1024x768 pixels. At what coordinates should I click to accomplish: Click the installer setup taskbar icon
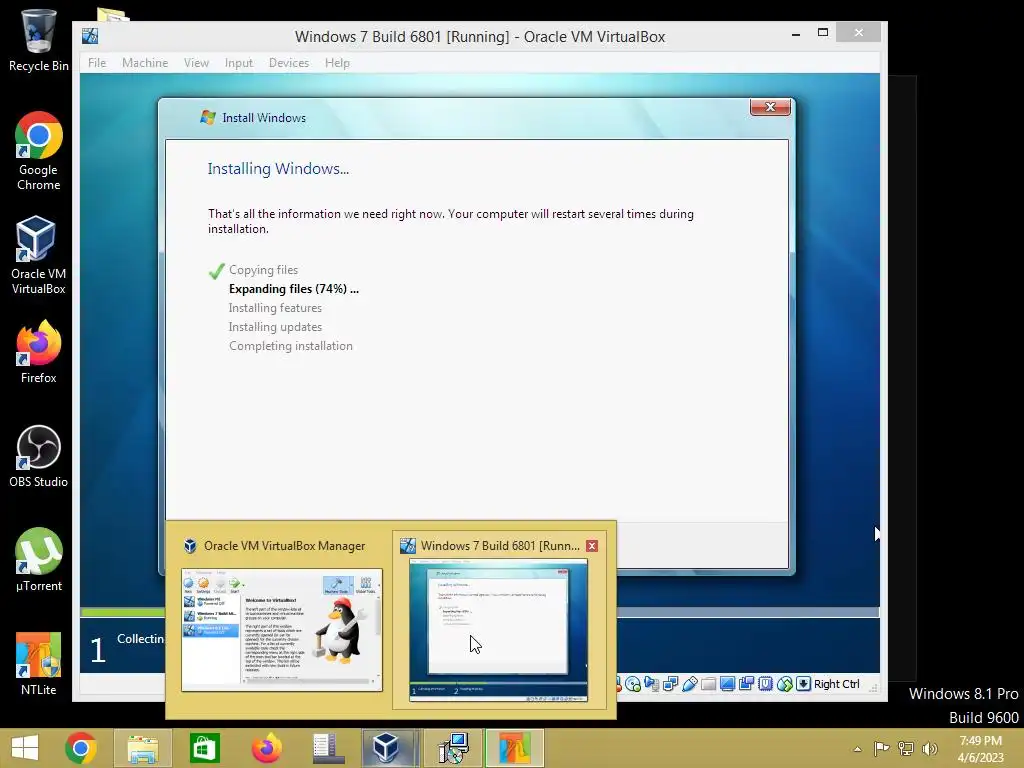click(453, 748)
